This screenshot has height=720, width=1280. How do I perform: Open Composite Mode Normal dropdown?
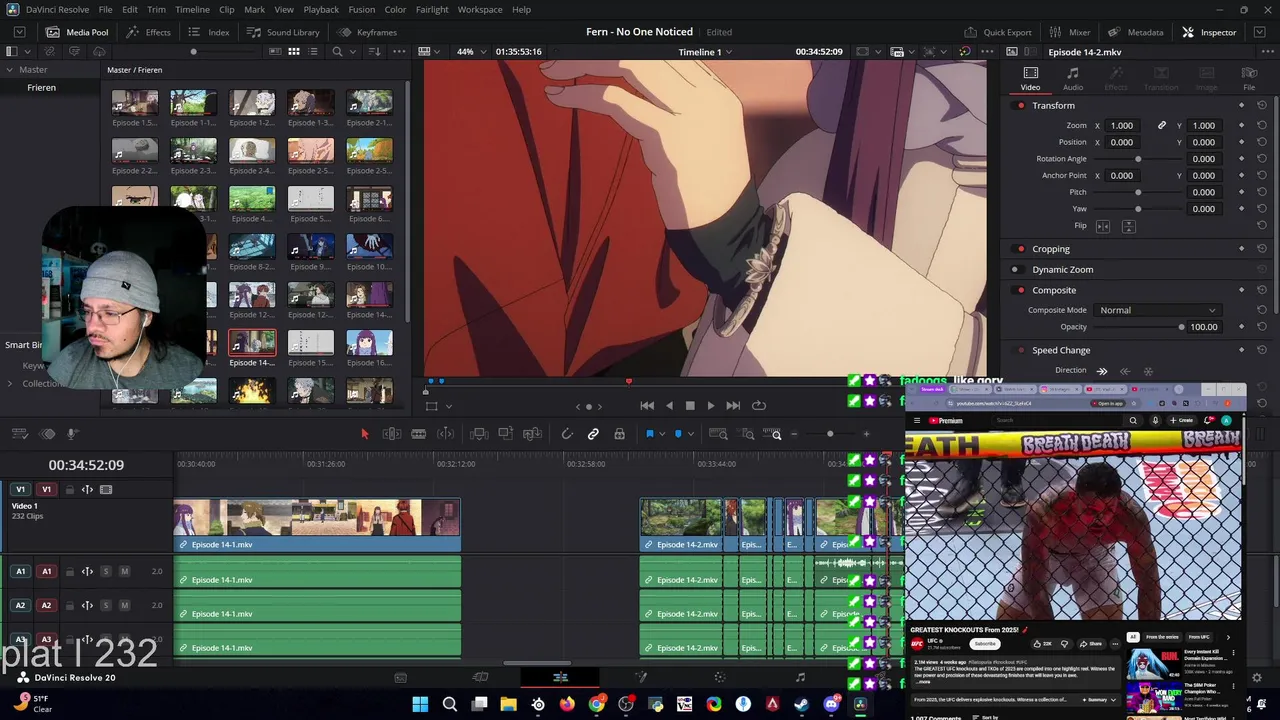click(x=1157, y=310)
